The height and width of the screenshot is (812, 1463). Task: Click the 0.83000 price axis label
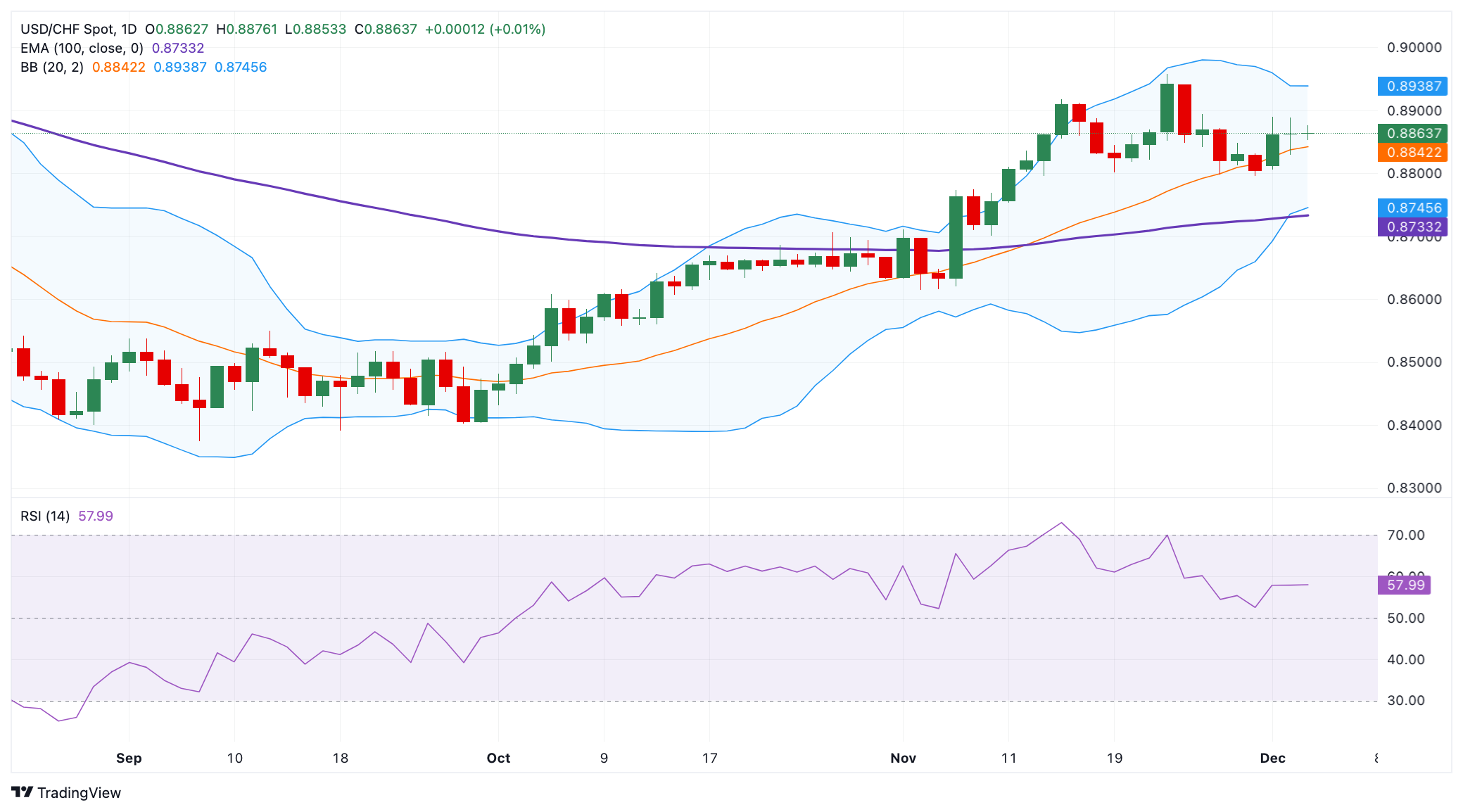pyautogui.click(x=1414, y=488)
